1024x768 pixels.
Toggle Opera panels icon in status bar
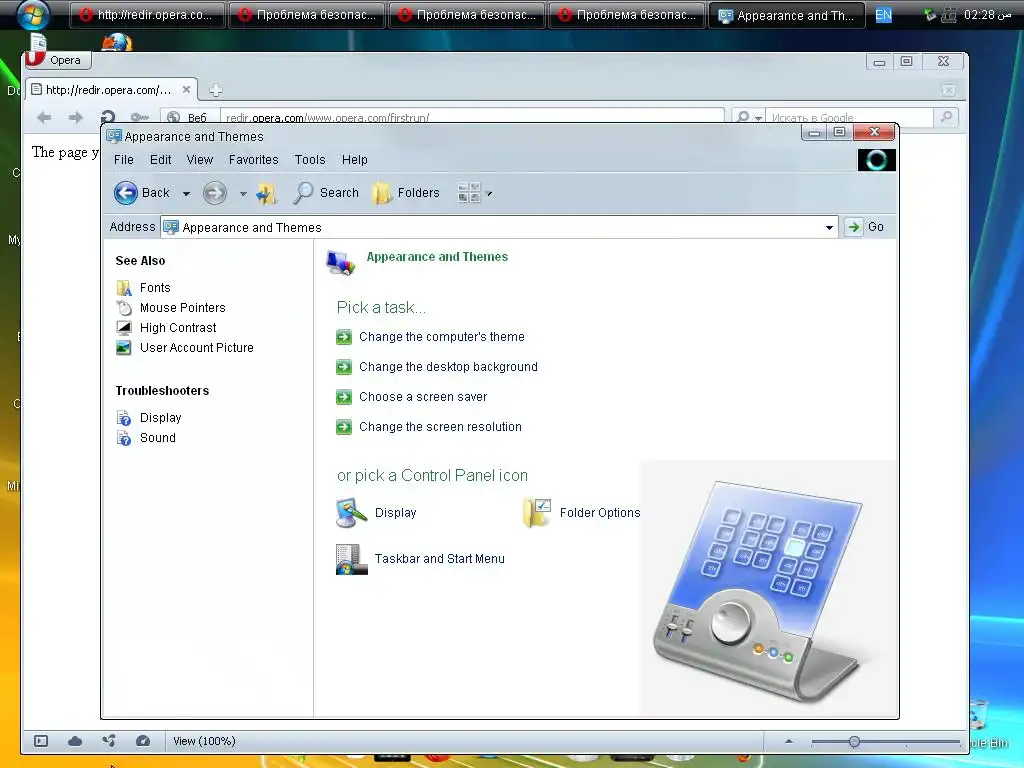point(40,741)
